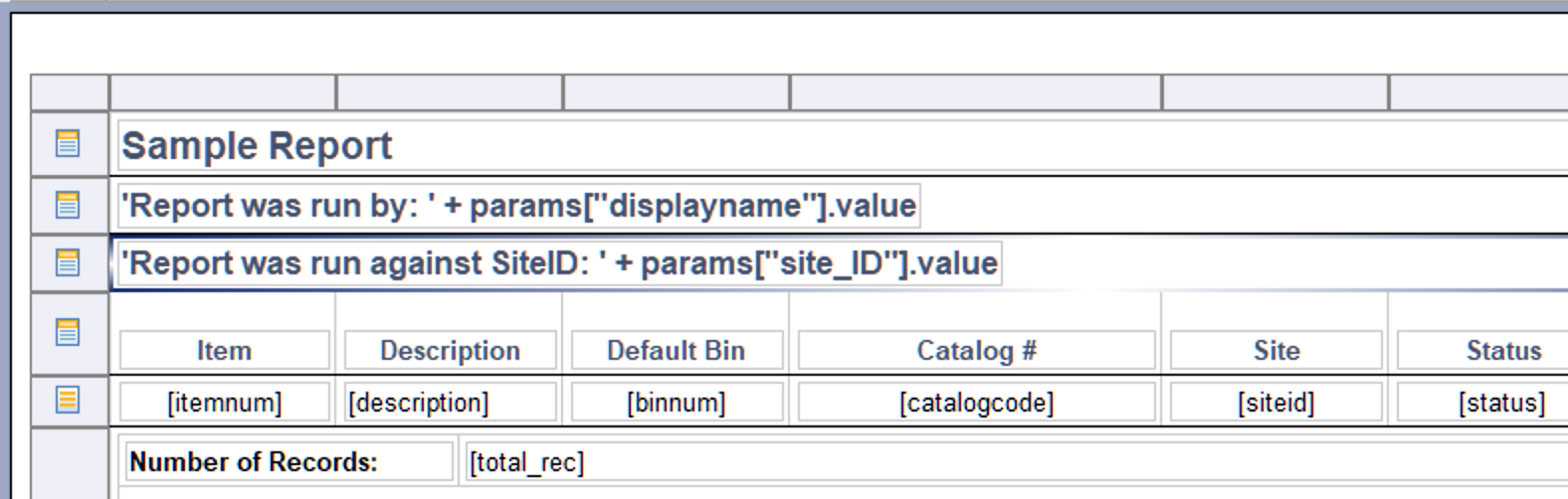The width and height of the screenshot is (1568, 499).
Task: Select the Sample Report title label
Action: (x=257, y=146)
